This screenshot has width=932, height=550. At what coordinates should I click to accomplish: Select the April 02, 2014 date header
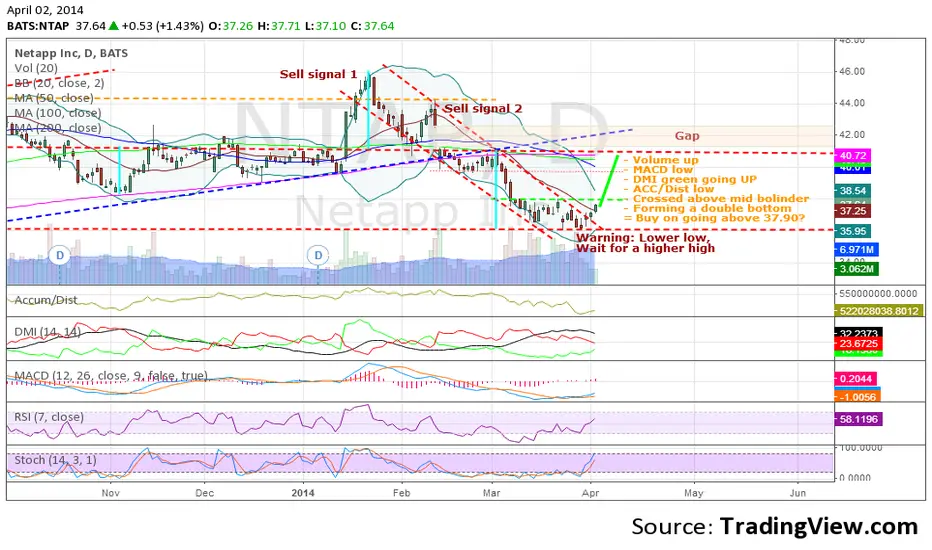[x=45, y=10]
